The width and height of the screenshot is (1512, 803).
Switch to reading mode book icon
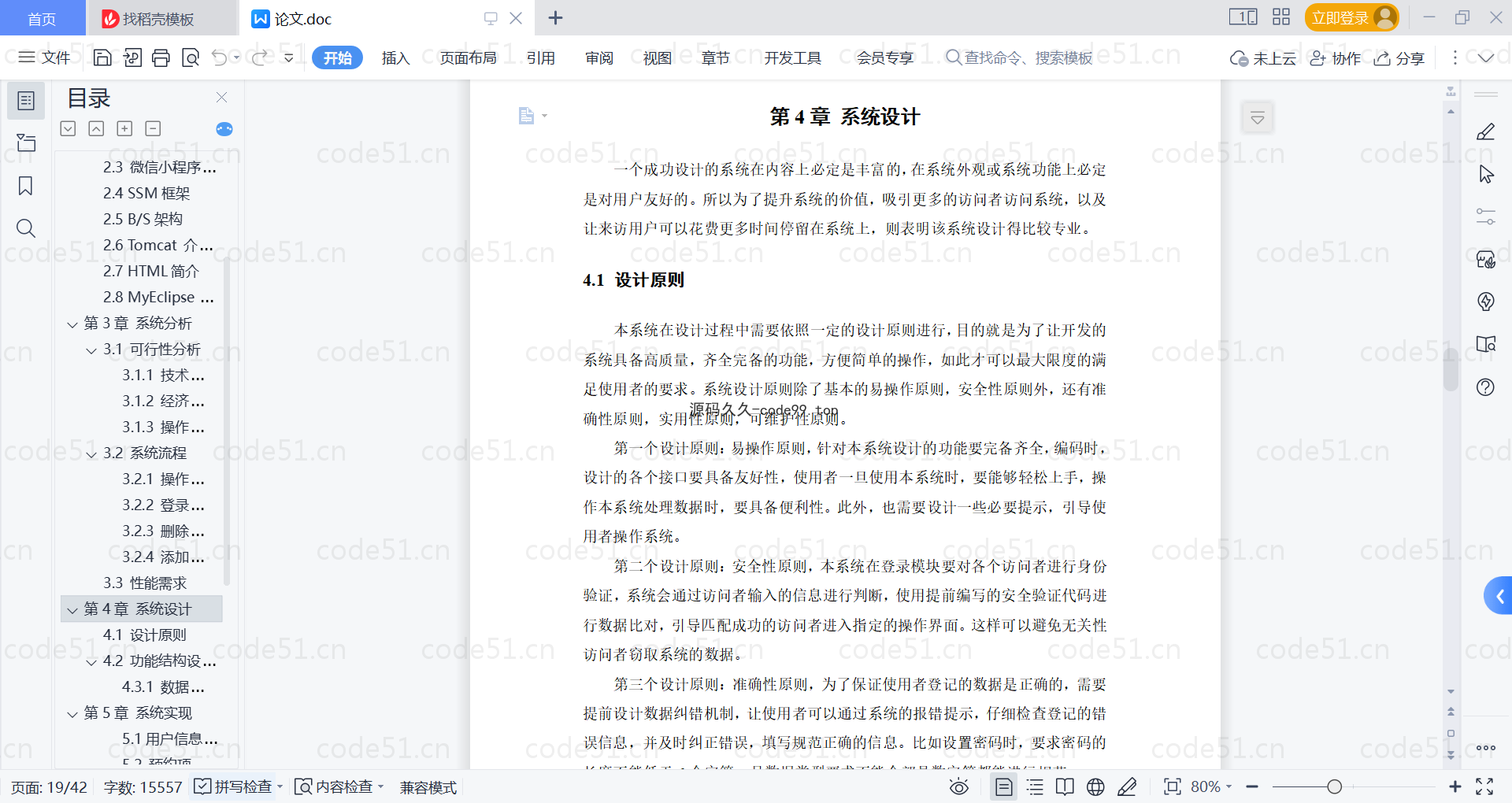coord(1065,786)
